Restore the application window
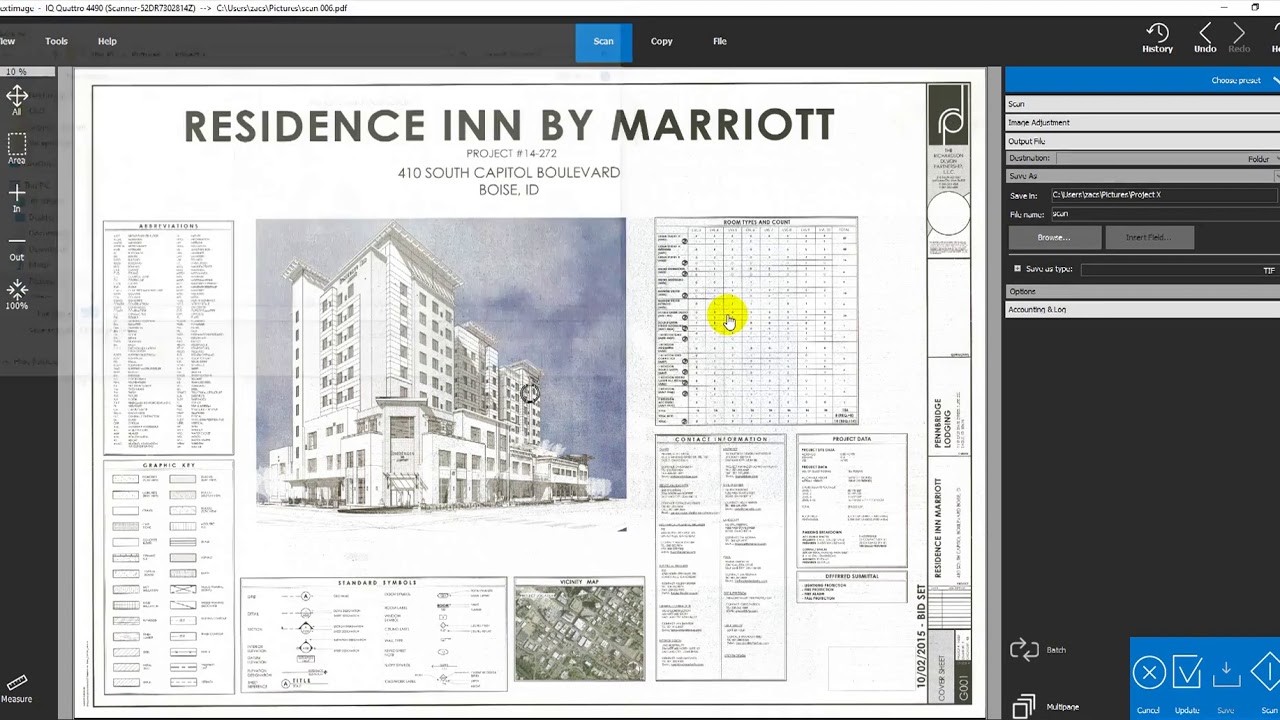Screen dimensions: 1280x720 tap(1255, 7)
